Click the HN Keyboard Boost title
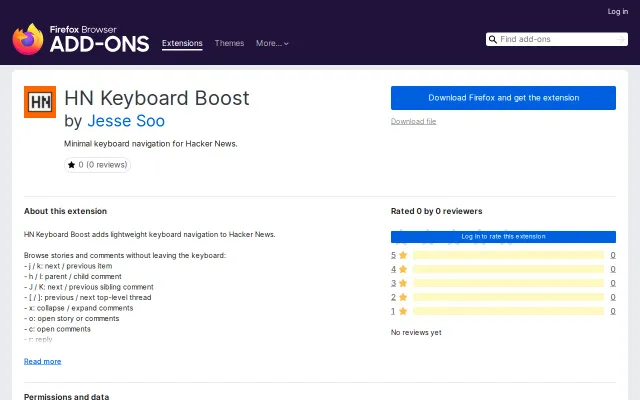The height and width of the screenshot is (400, 640). [x=157, y=98]
